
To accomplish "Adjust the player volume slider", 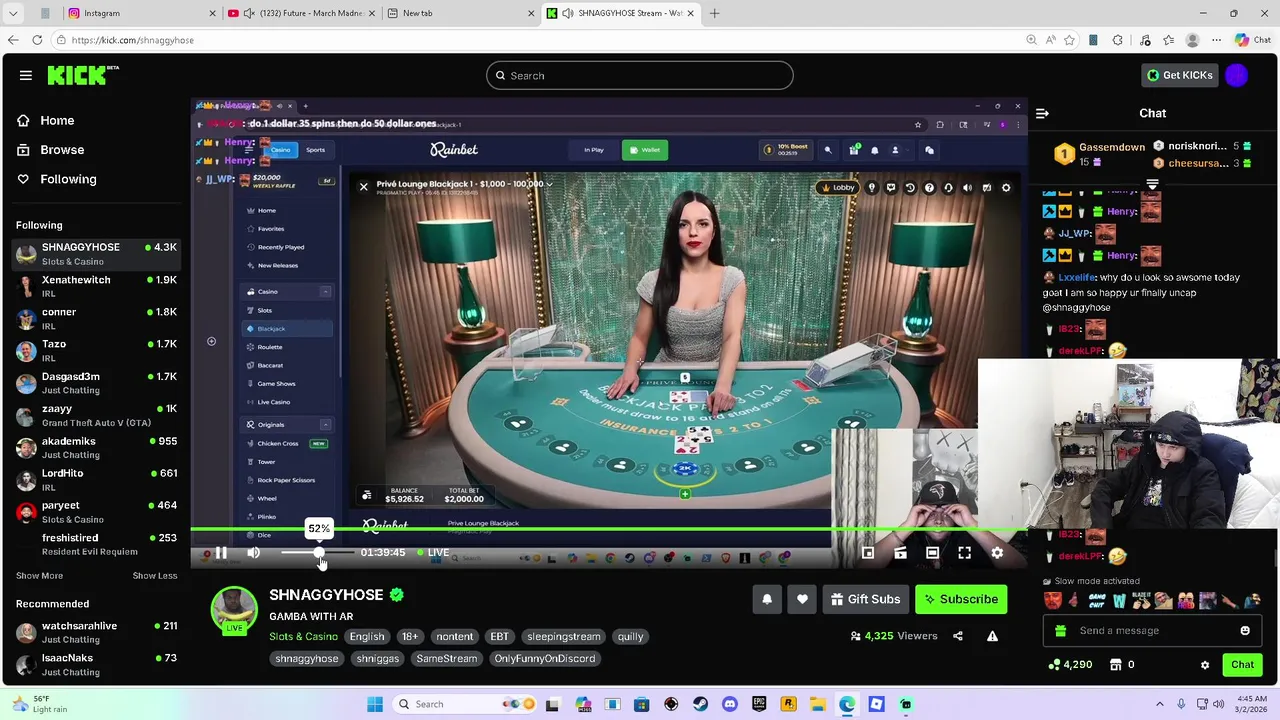I will 317,553.
